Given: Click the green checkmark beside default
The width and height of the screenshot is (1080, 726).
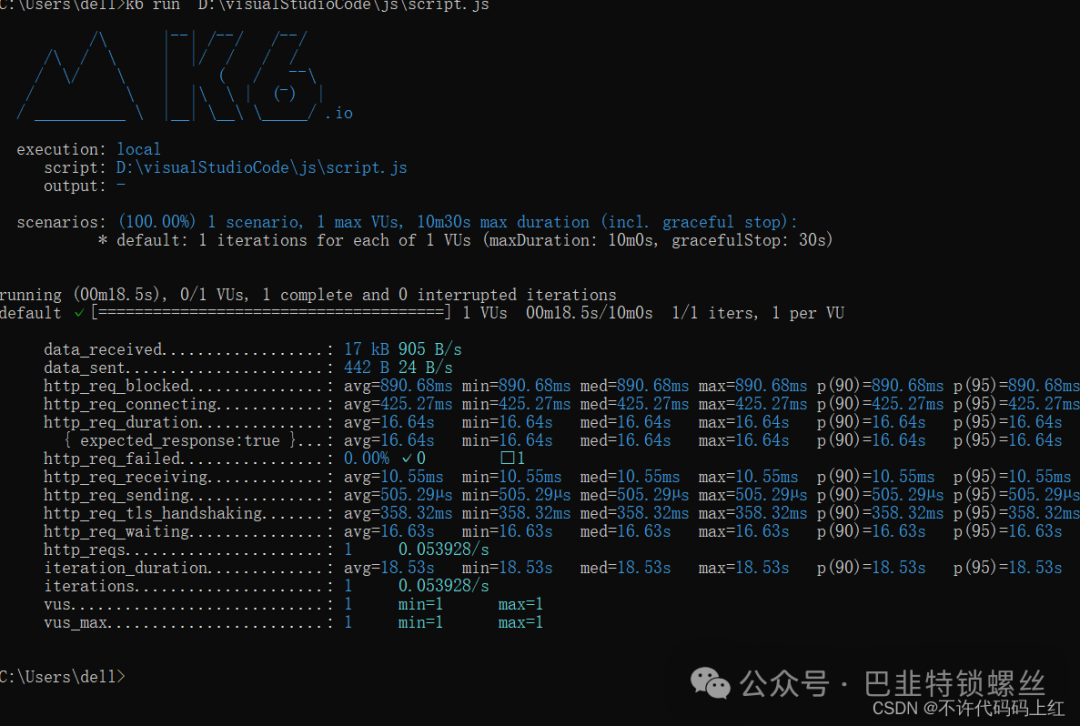Looking at the screenshot, I should tap(79, 313).
